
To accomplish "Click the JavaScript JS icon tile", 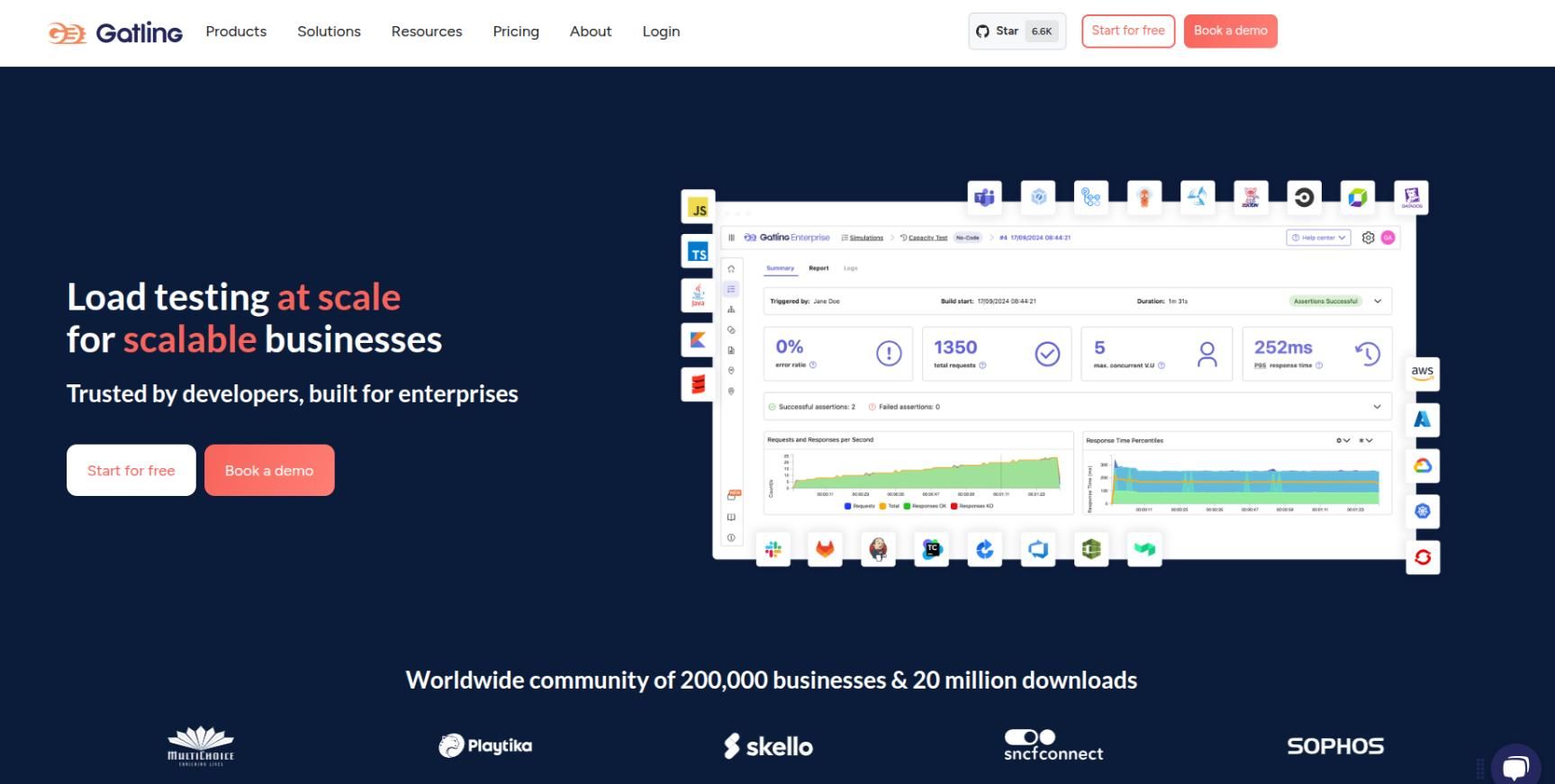I will 699,207.
